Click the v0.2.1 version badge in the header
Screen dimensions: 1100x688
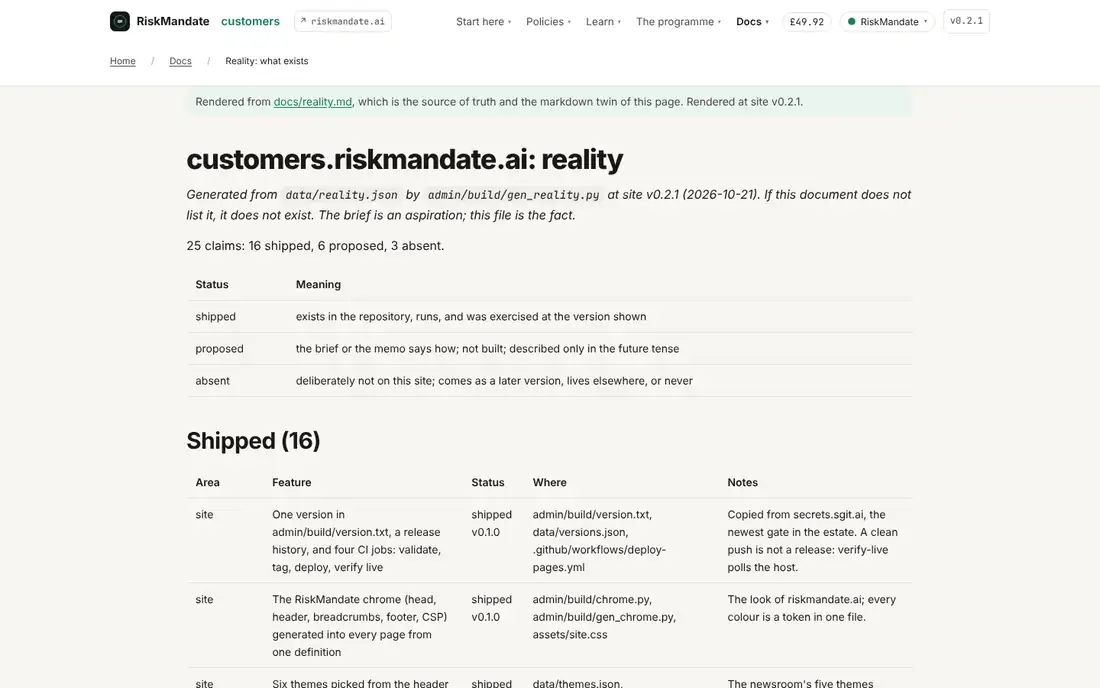pos(966,21)
